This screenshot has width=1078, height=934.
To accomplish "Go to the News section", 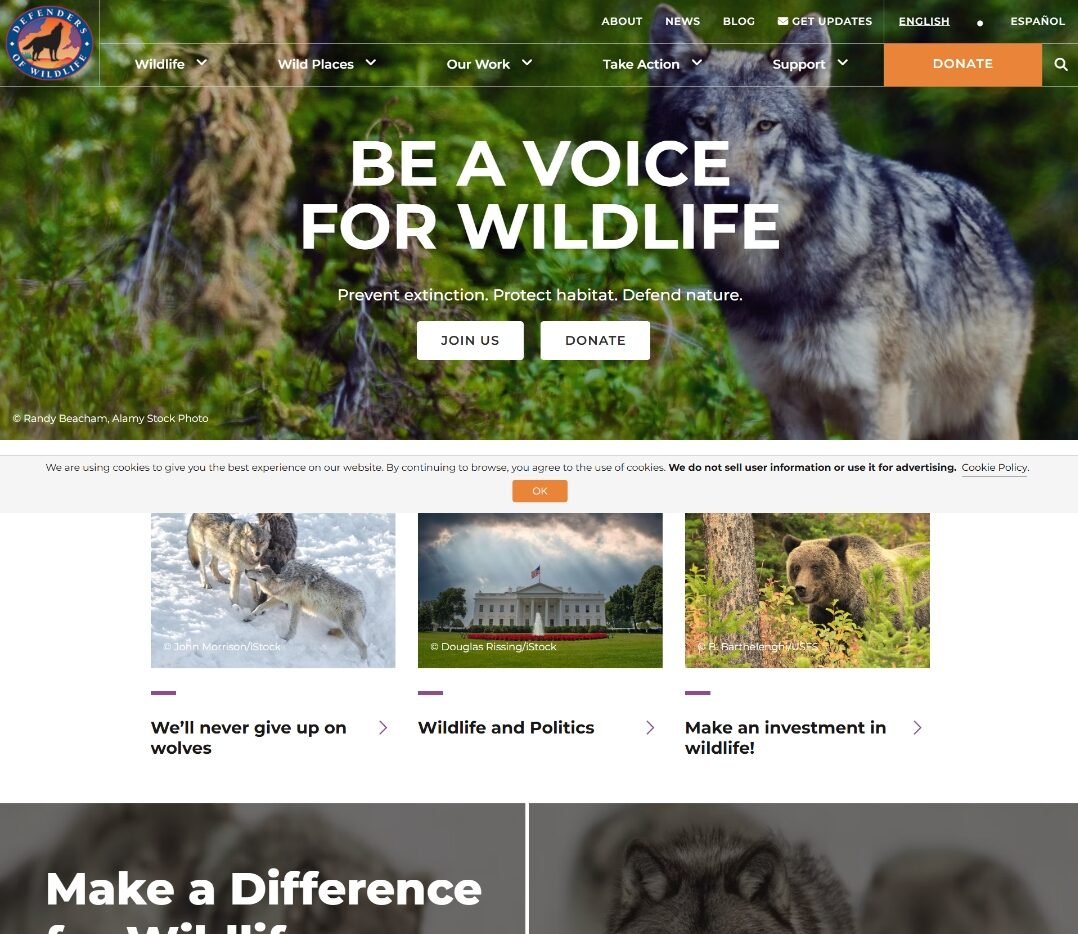I will (682, 21).
